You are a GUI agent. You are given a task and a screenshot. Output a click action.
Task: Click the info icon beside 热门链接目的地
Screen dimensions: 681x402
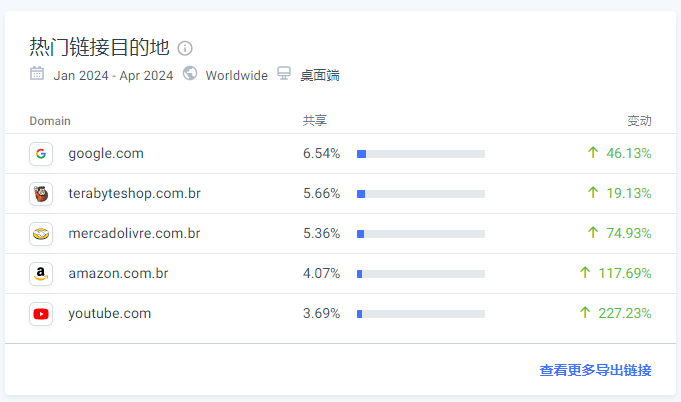185,48
